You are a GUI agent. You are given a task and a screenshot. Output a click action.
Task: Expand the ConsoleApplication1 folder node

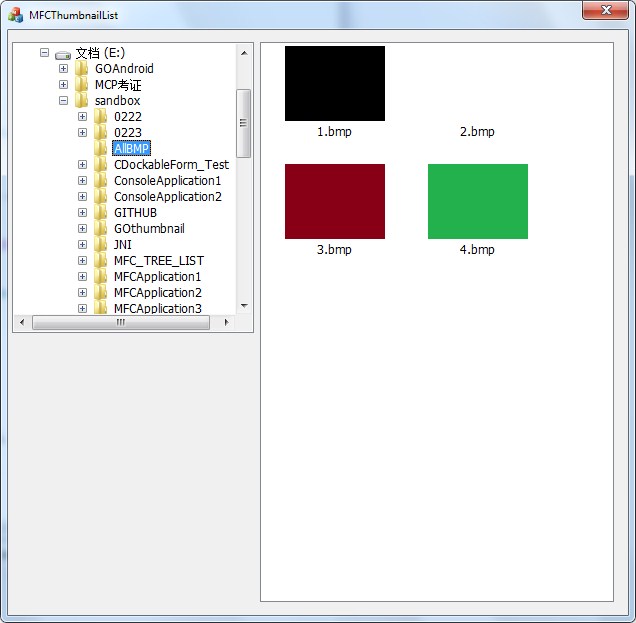[x=82, y=180]
